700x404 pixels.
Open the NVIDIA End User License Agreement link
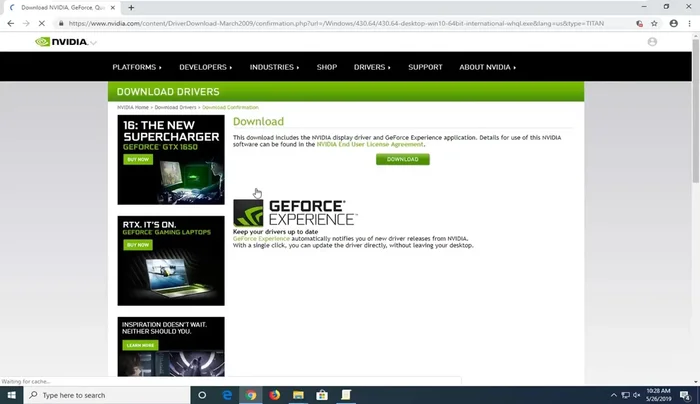[371, 144]
